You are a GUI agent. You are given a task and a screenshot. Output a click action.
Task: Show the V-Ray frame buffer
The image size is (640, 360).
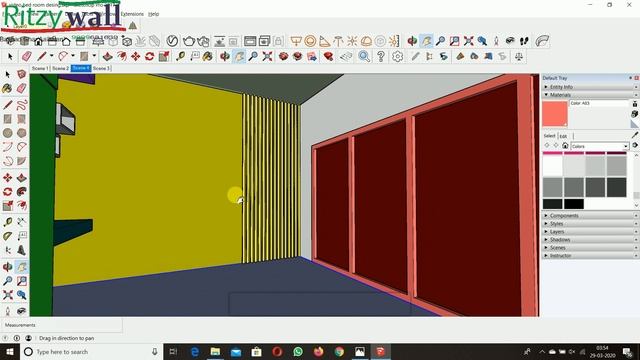coord(250,41)
